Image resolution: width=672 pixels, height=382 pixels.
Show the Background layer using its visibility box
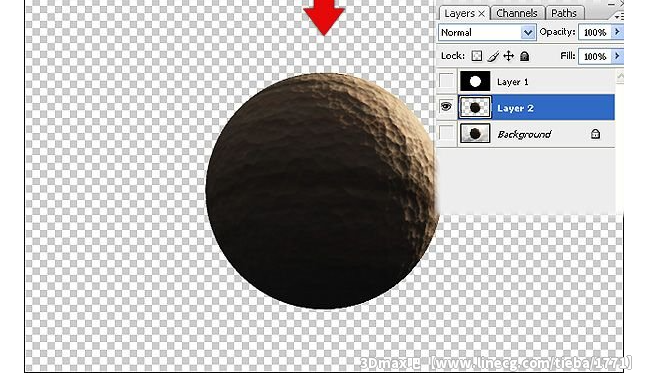point(446,133)
